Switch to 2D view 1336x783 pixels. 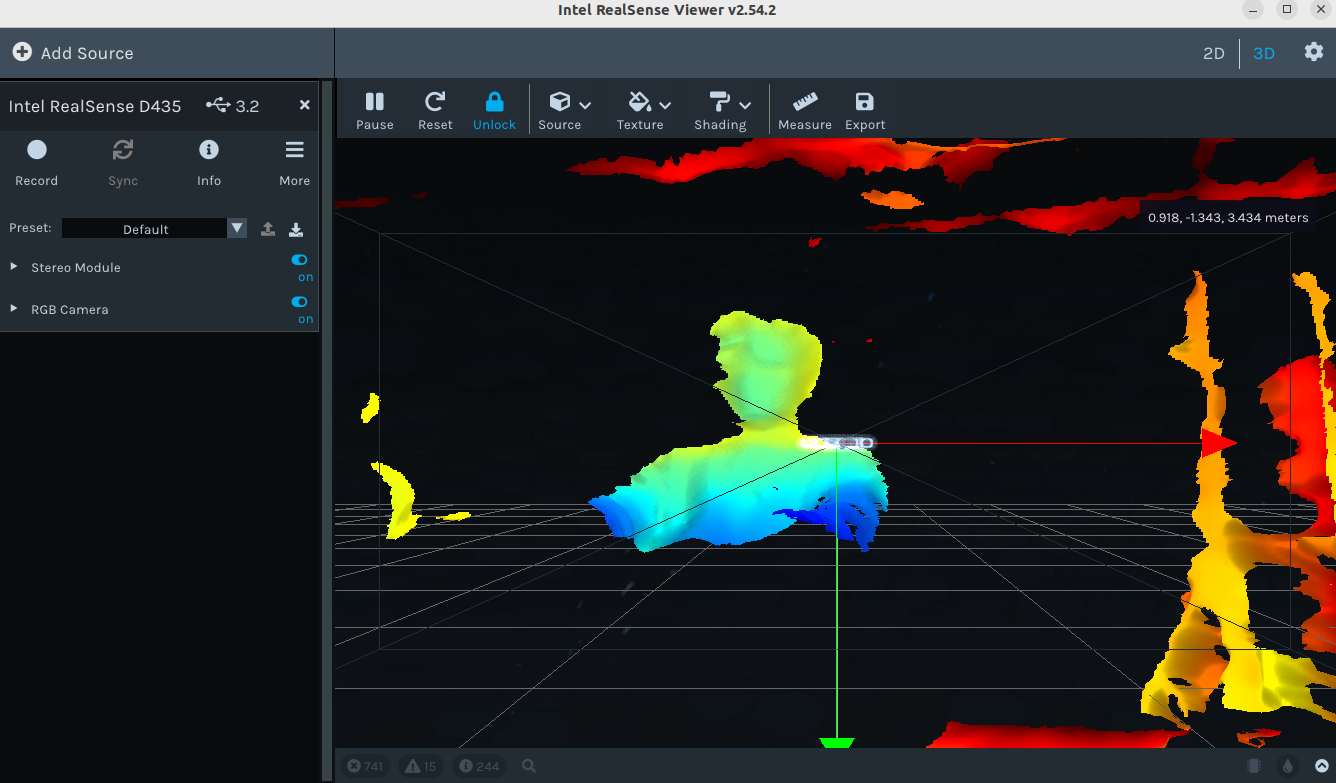click(x=1213, y=53)
